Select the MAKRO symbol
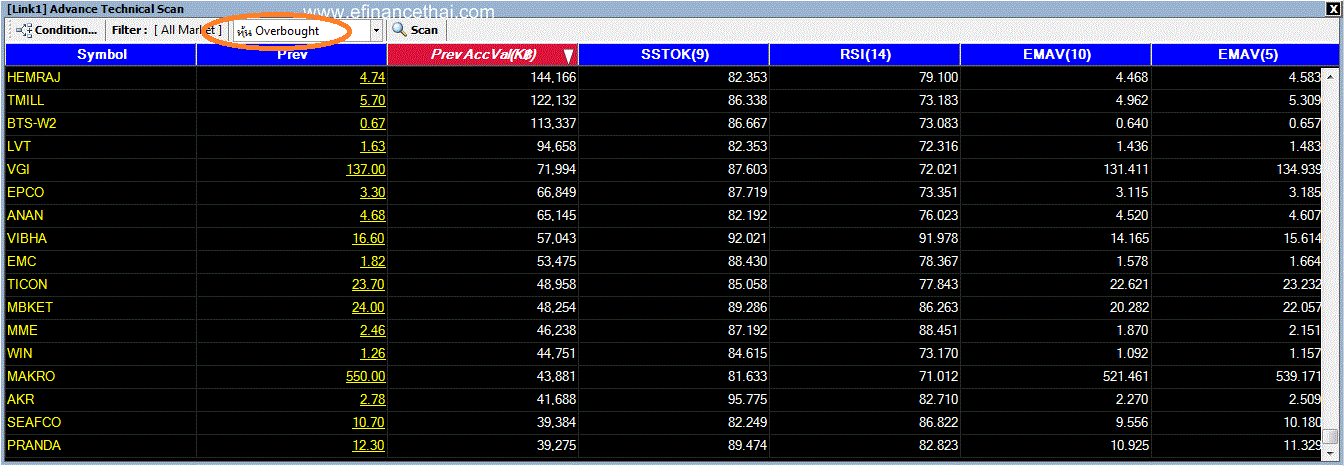The image size is (1344, 466). [31, 376]
